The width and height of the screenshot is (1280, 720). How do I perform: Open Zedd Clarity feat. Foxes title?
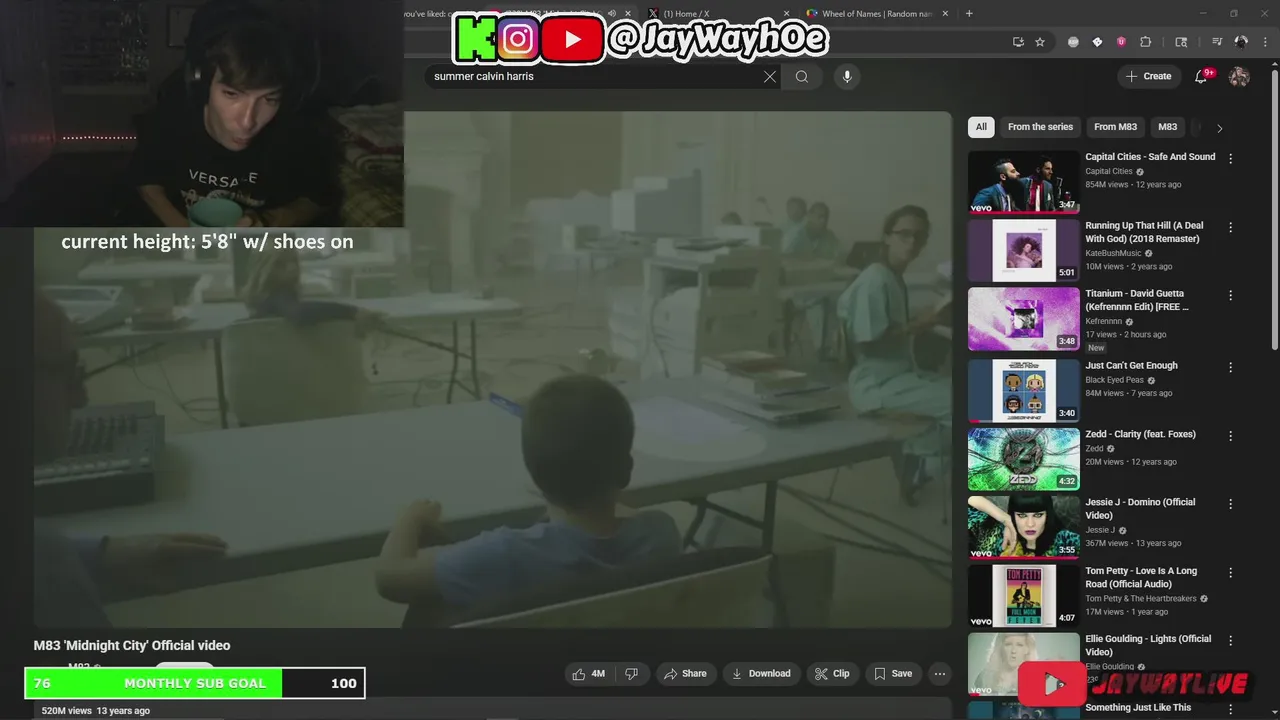1140,435
